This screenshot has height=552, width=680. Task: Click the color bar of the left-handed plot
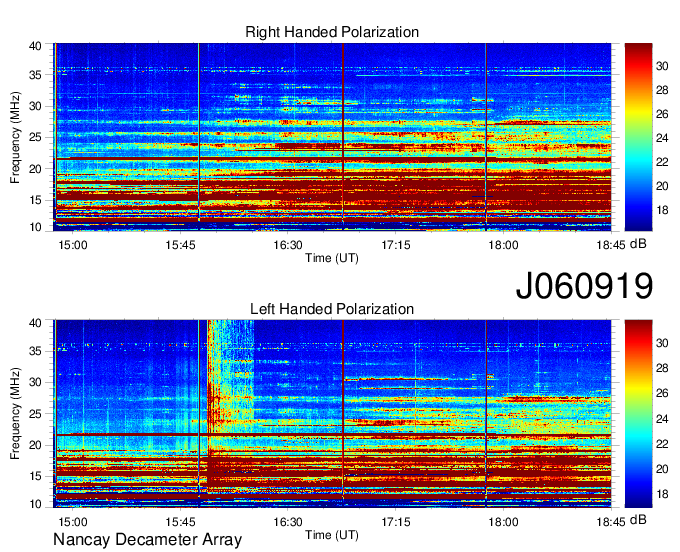click(x=638, y=413)
